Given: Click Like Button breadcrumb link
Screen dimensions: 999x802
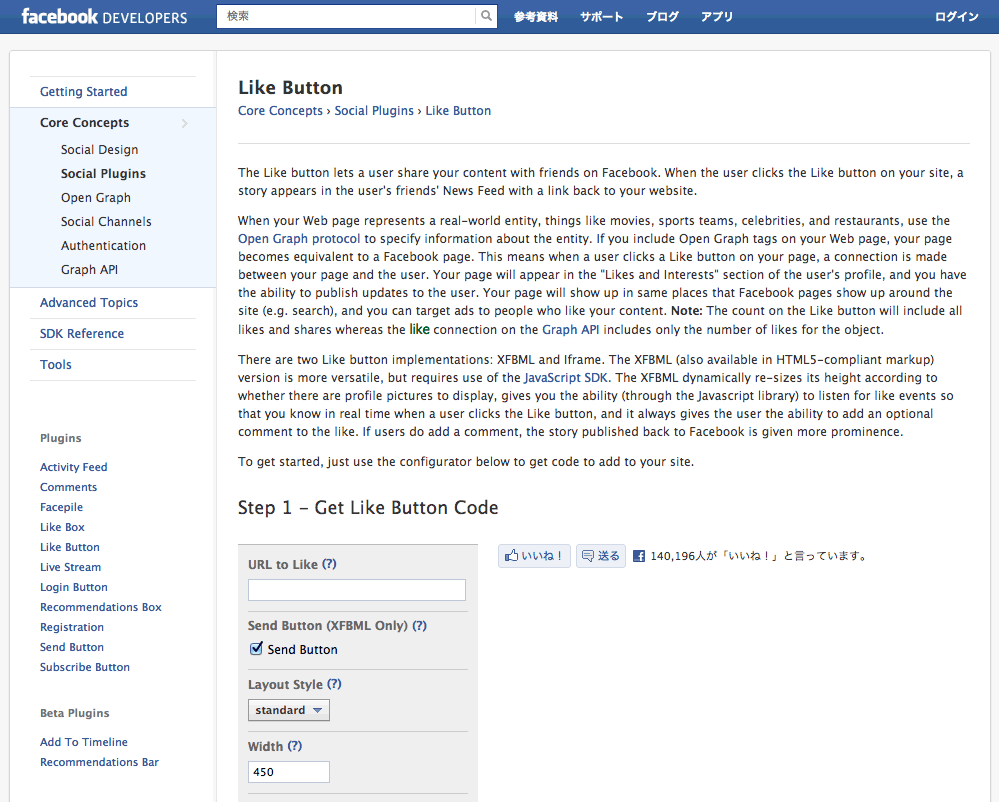Looking at the screenshot, I should tap(458, 111).
